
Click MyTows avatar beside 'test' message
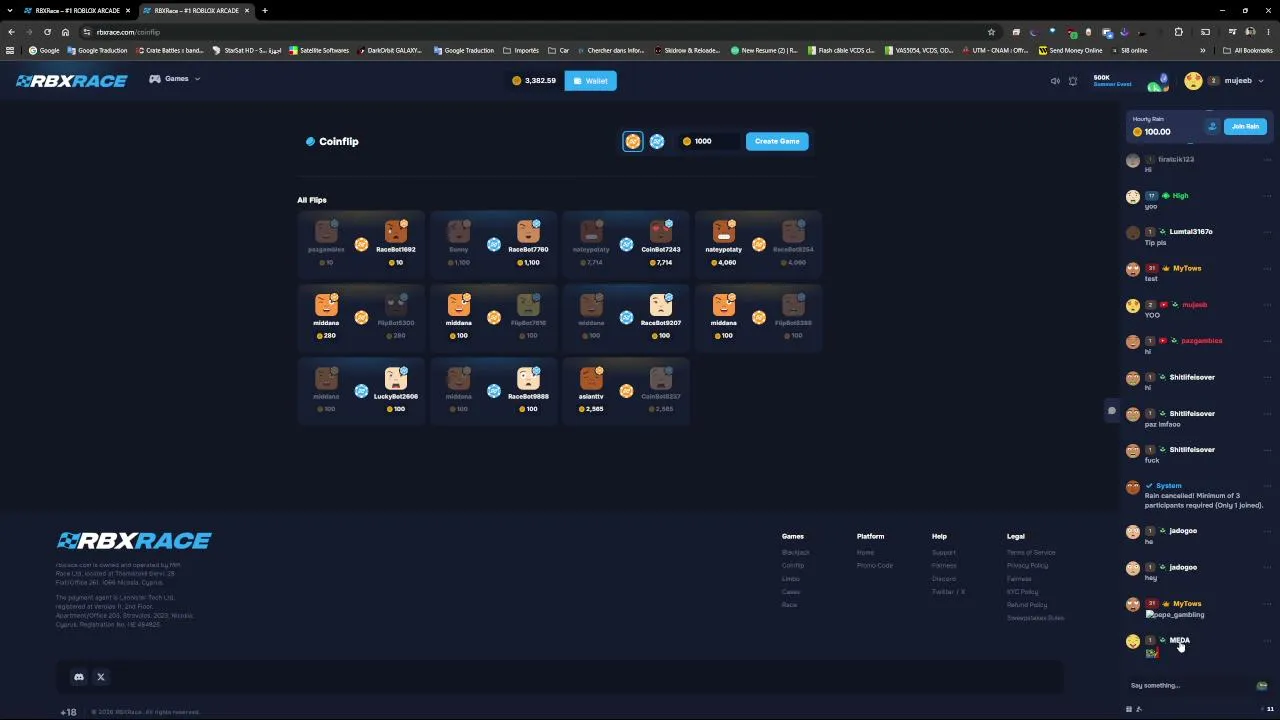click(1133, 270)
